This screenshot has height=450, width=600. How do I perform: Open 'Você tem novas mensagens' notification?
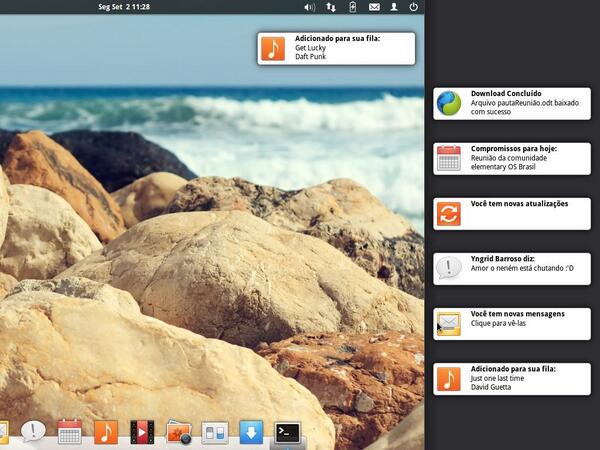coord(512,324)
